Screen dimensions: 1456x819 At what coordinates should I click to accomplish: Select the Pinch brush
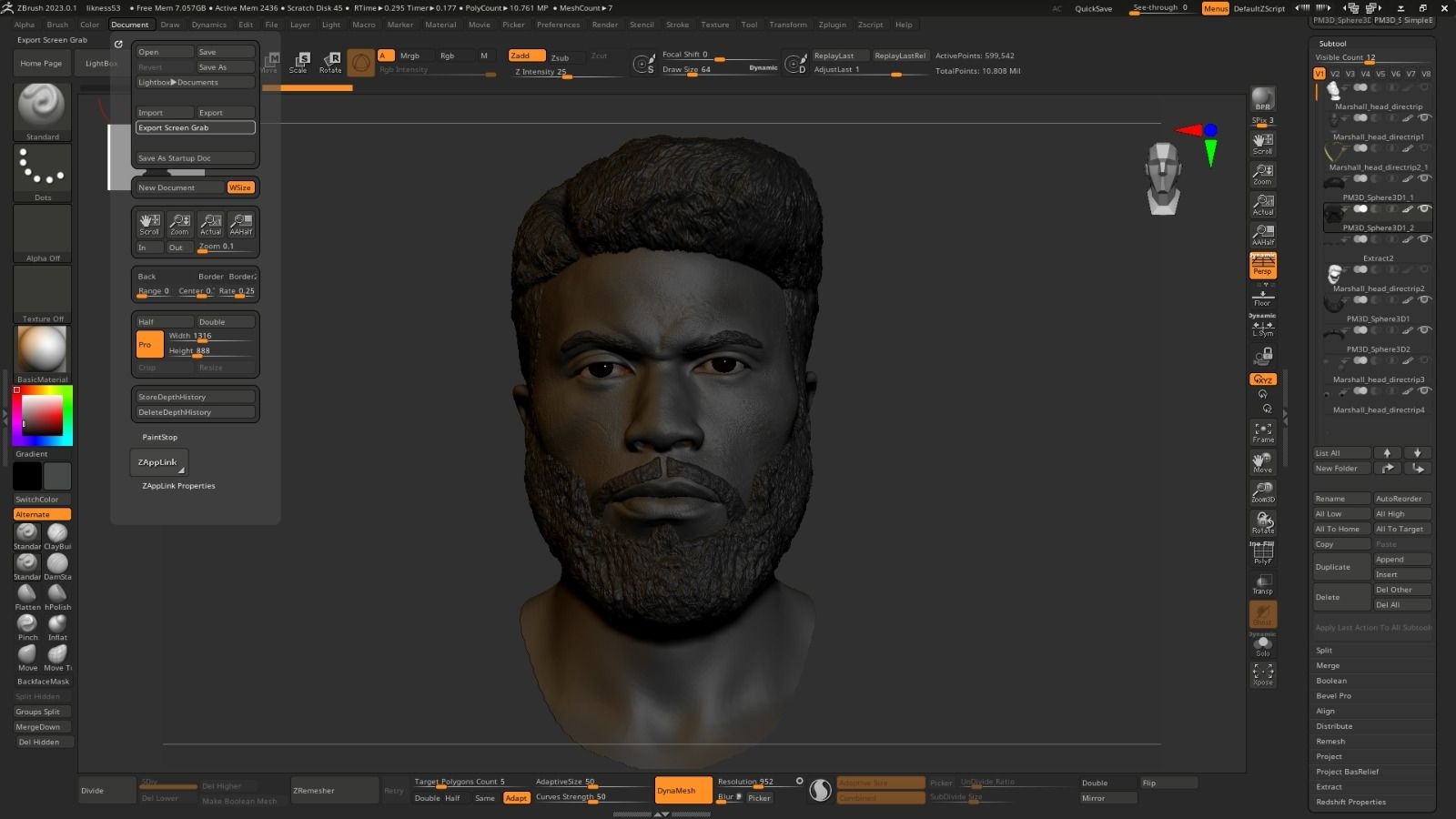point(27,627)
